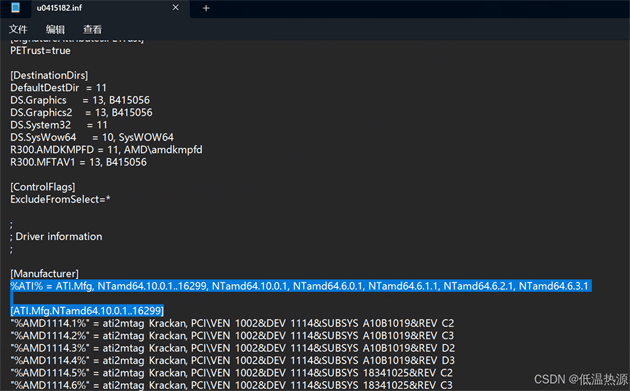
Task: Open the 文件 menu
Action: (18, 29)
